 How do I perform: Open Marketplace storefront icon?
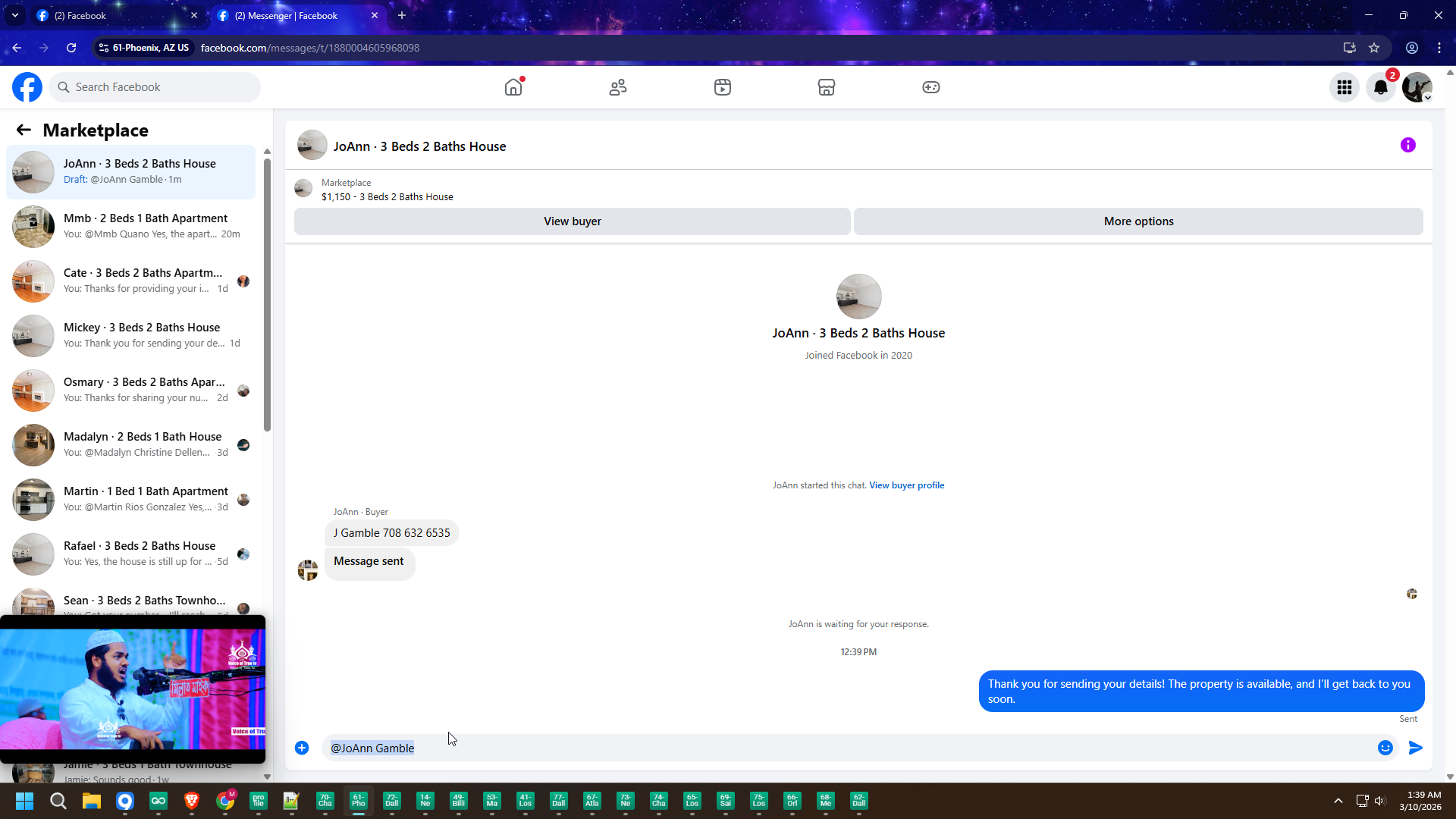827,87
